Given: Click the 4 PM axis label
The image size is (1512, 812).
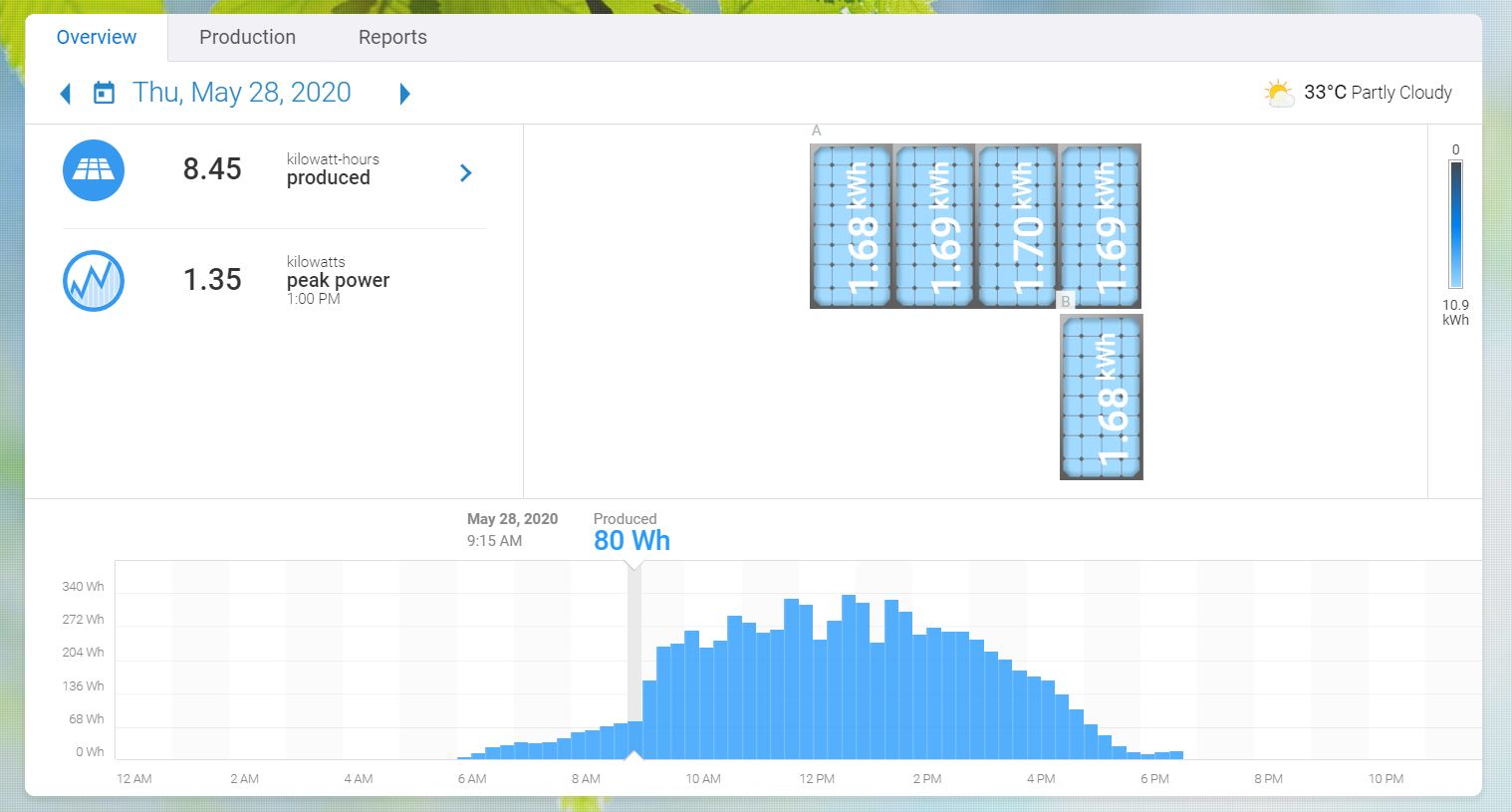Looking at the screenshot, I should pos(1041,779).
